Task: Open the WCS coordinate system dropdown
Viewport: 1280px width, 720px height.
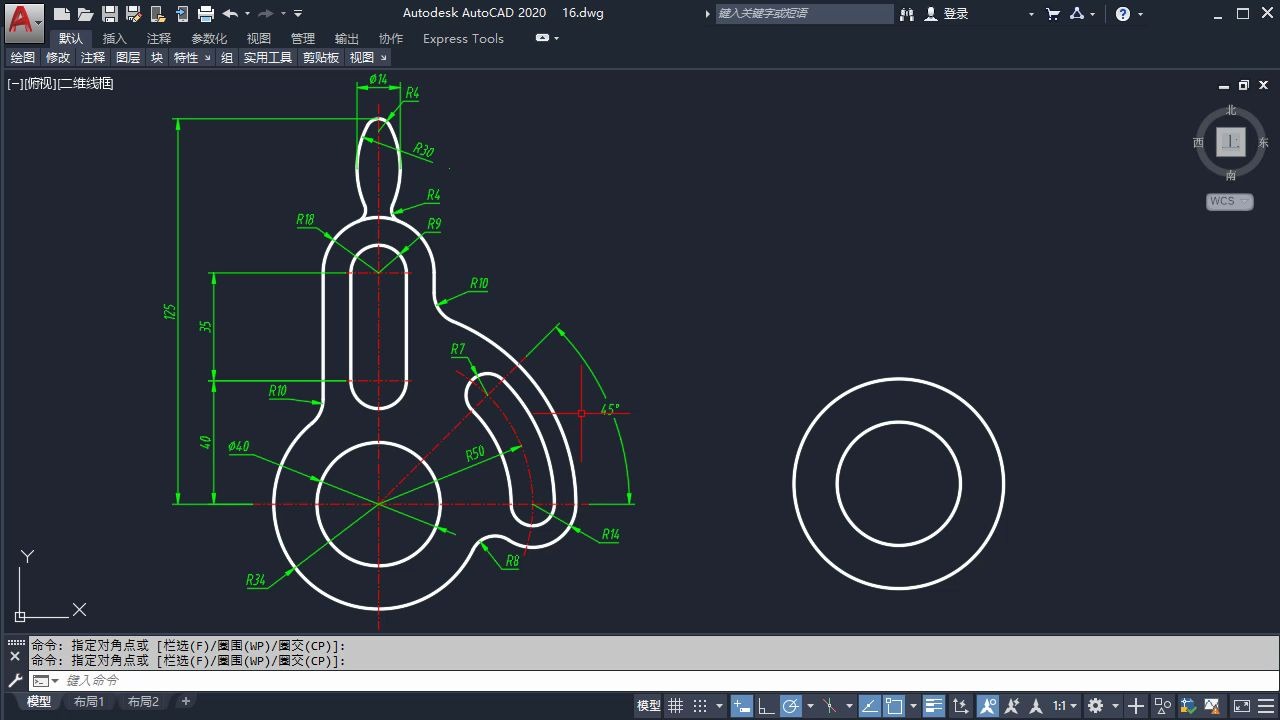Action: (1229, 201)
